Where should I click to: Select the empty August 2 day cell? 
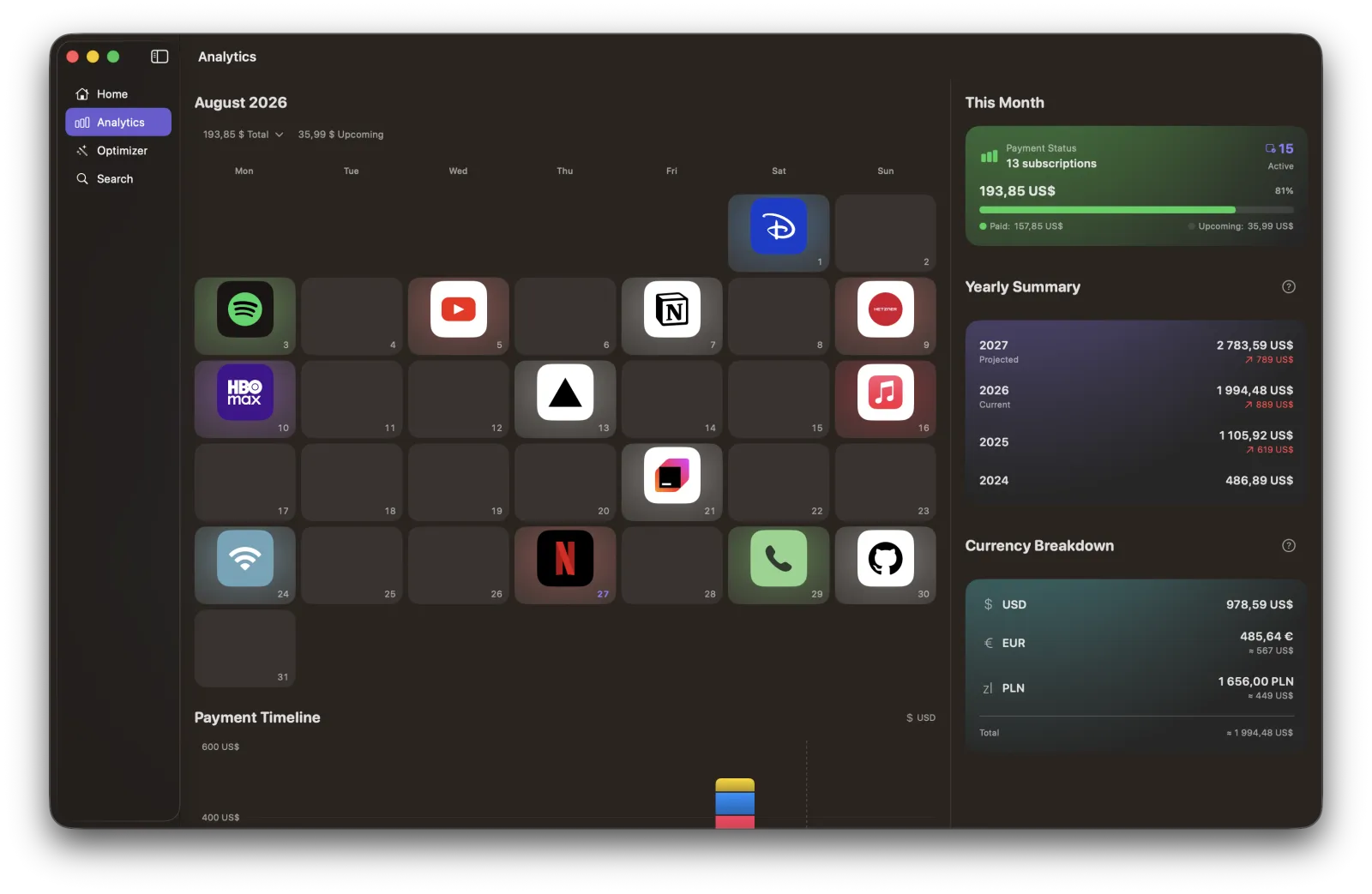886,233
